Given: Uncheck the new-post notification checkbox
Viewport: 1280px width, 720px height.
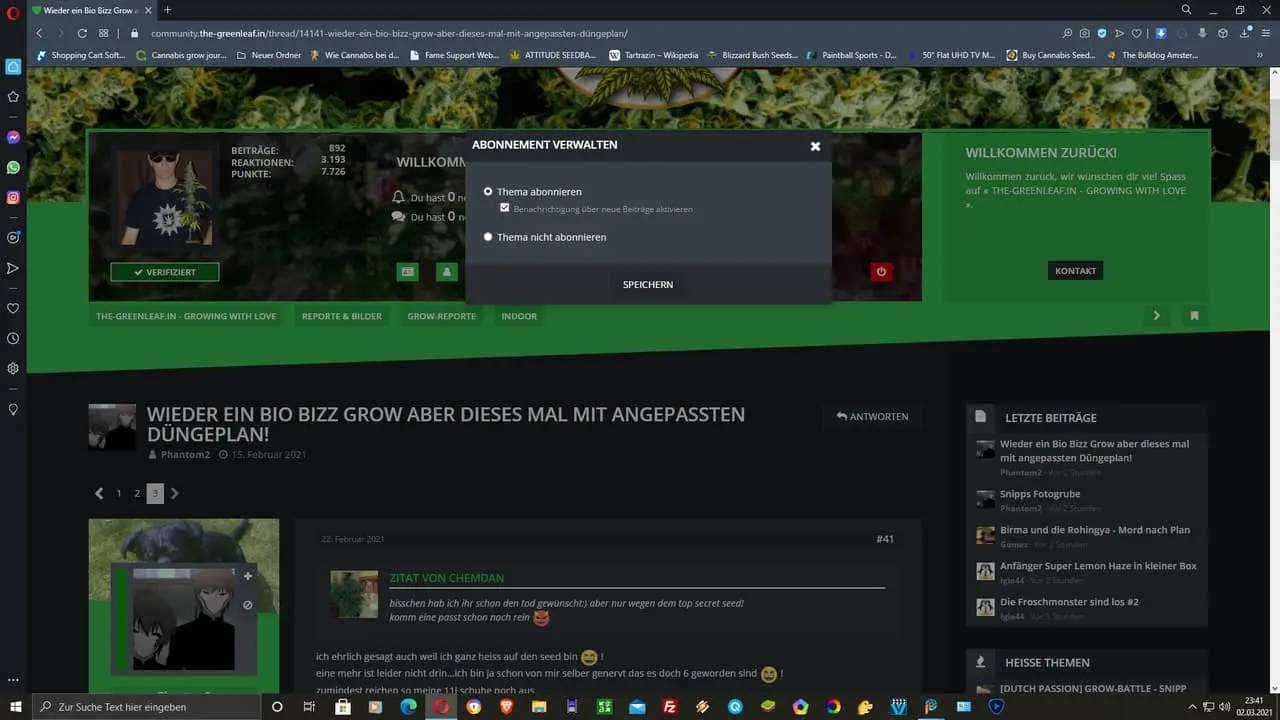Looking at the screenshot, I should [x=505, y=208].
